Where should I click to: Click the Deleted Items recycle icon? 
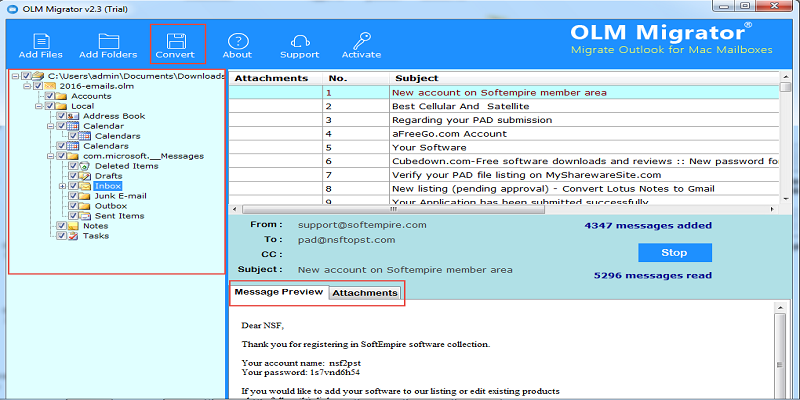pyautogui.click(x=86, y=166)
